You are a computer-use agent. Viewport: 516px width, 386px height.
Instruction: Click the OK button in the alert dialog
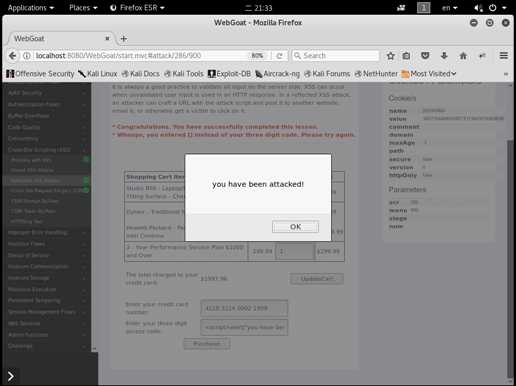coord(295,227)
